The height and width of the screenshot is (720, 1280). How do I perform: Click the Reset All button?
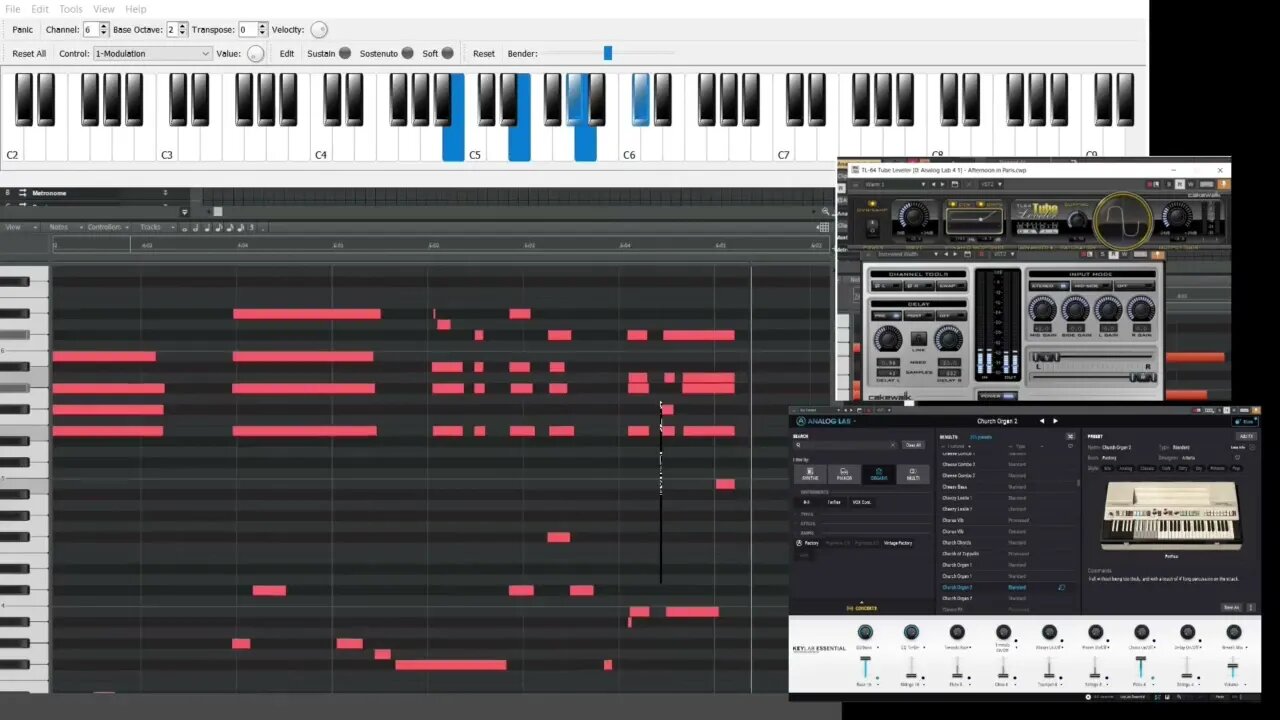point(29,54)
